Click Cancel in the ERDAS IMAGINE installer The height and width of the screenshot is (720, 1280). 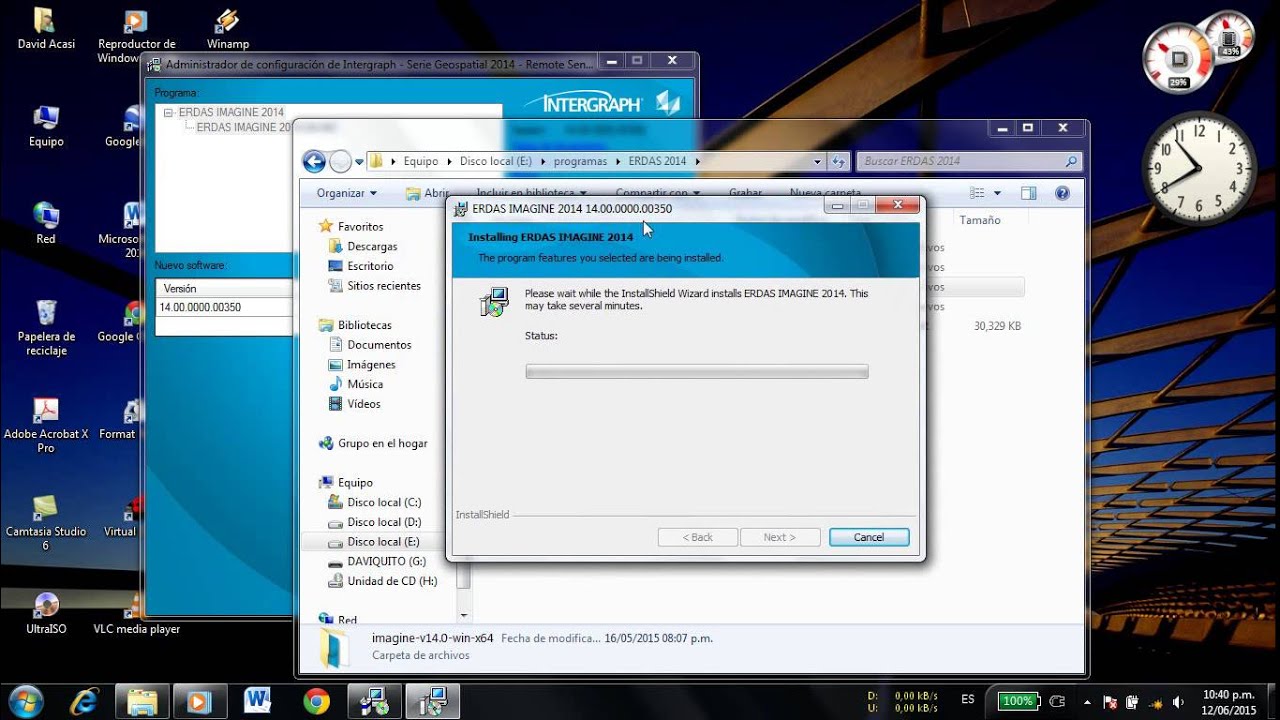(x=869, y=537)
